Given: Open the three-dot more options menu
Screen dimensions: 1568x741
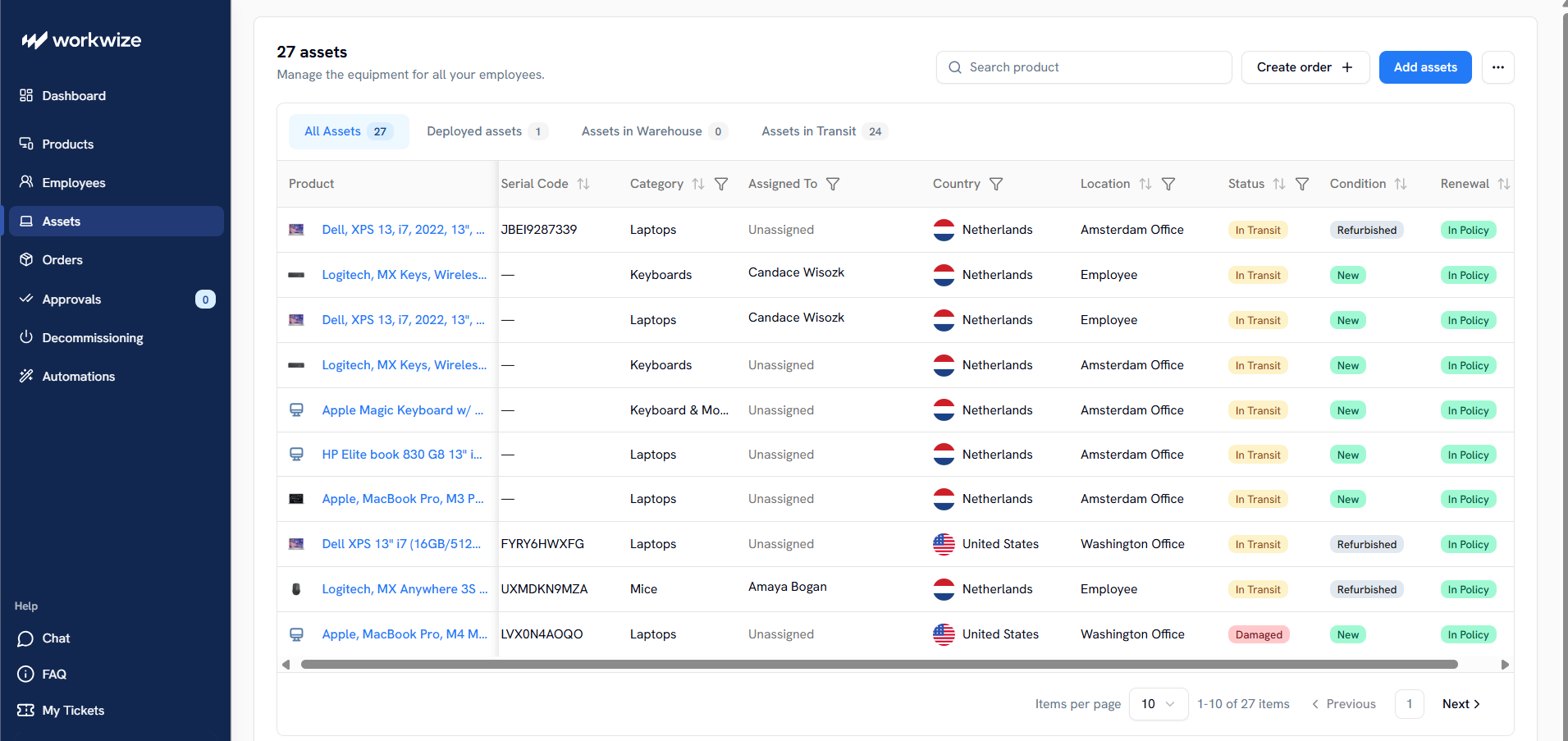Looking at the screenshot, I should (x=1498, y=67).
